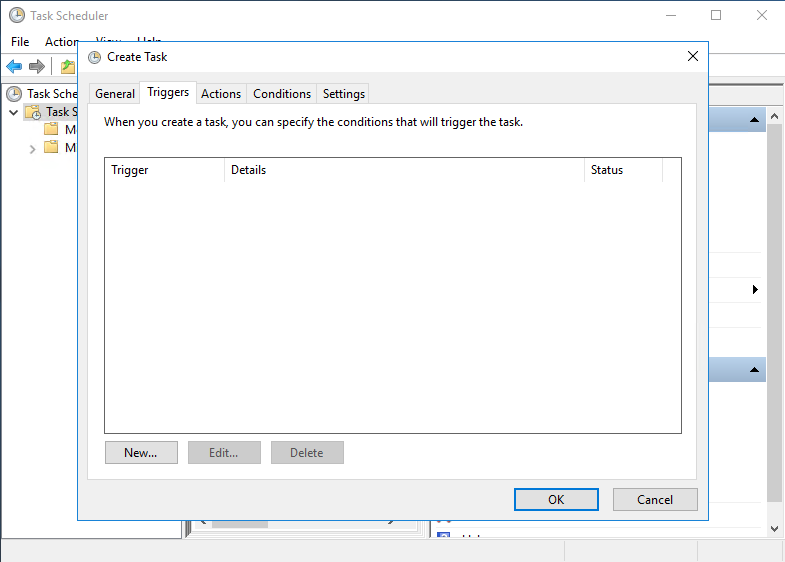Collapse the Task Scheduler Library tree node
The height and width of the screenshot is (562, 785).
coord(14,112)
